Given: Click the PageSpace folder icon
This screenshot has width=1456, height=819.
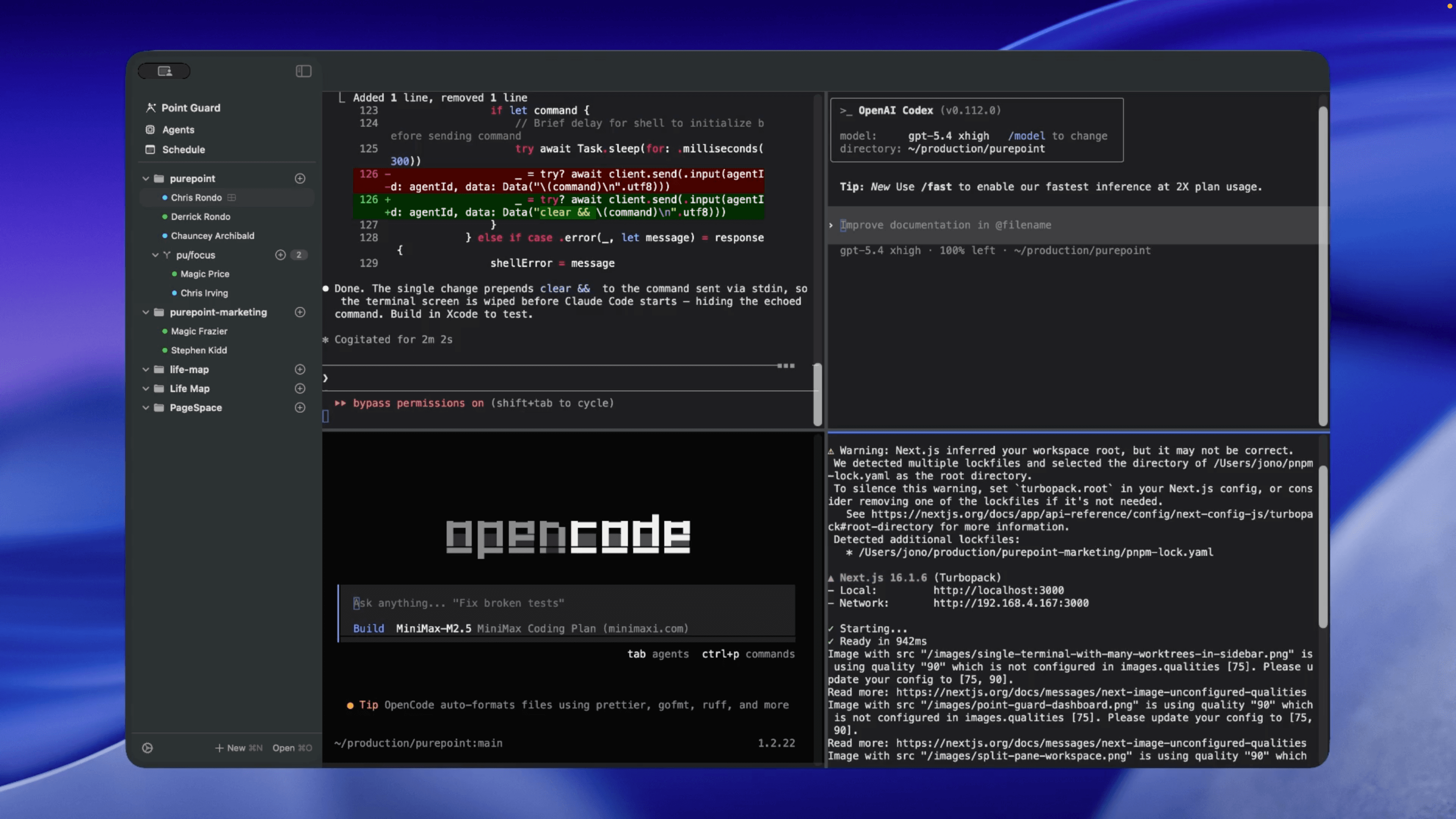Looking at the screenshot, I should [x=159, y=408].
